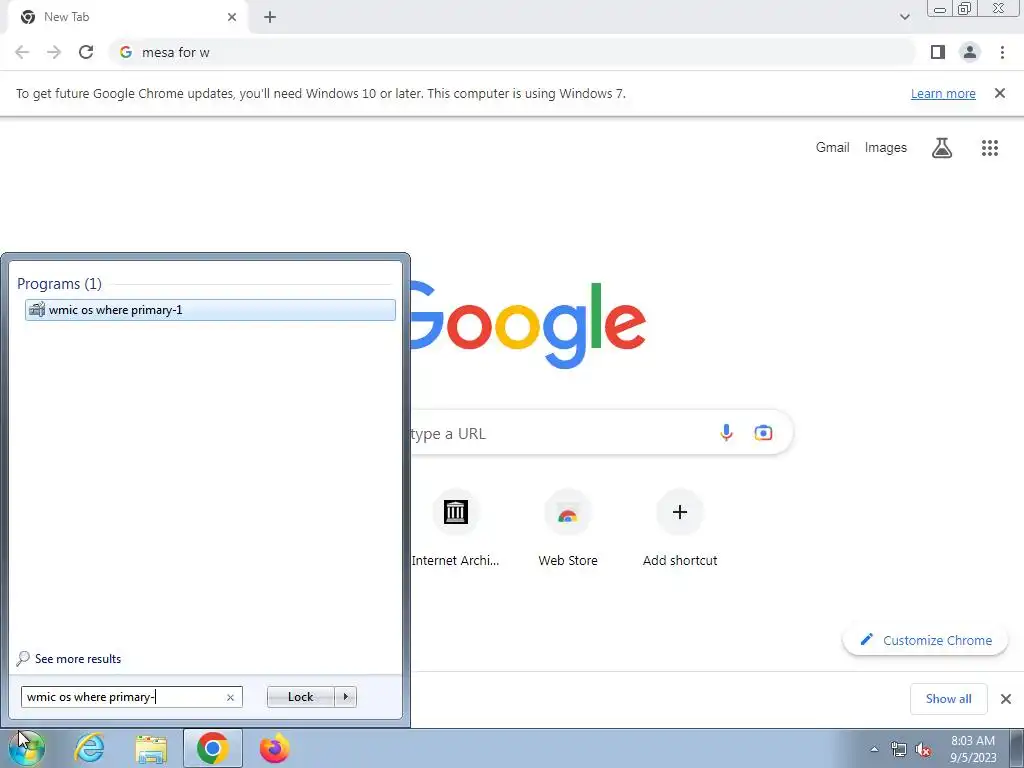Open Internet Archive shortcut

(455, 530)
